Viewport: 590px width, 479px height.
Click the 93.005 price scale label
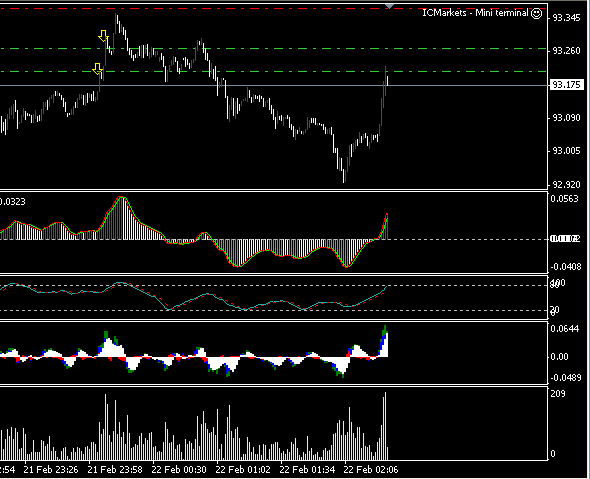click(566, 151)
